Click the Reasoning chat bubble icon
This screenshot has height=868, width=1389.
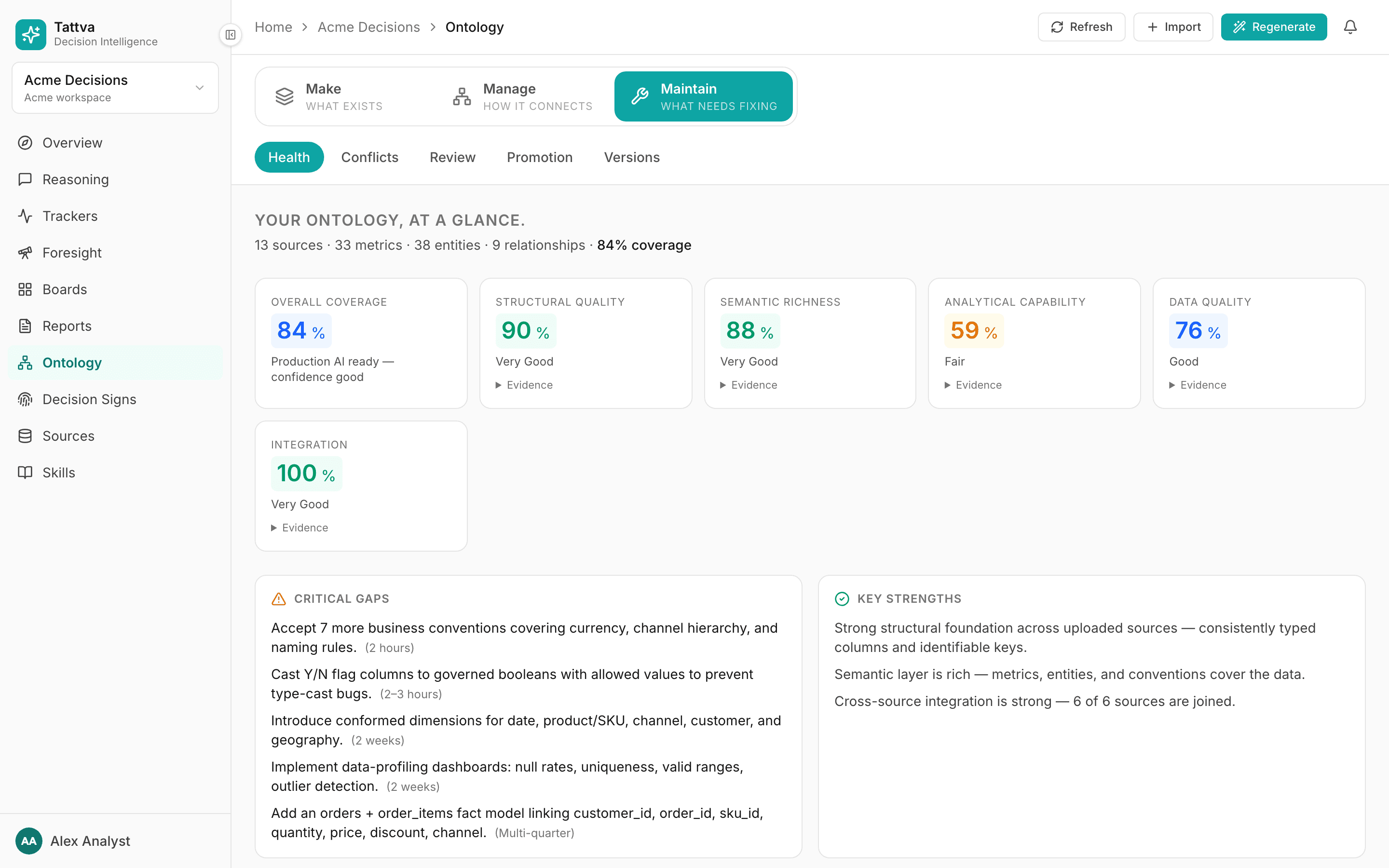[25, 180]
